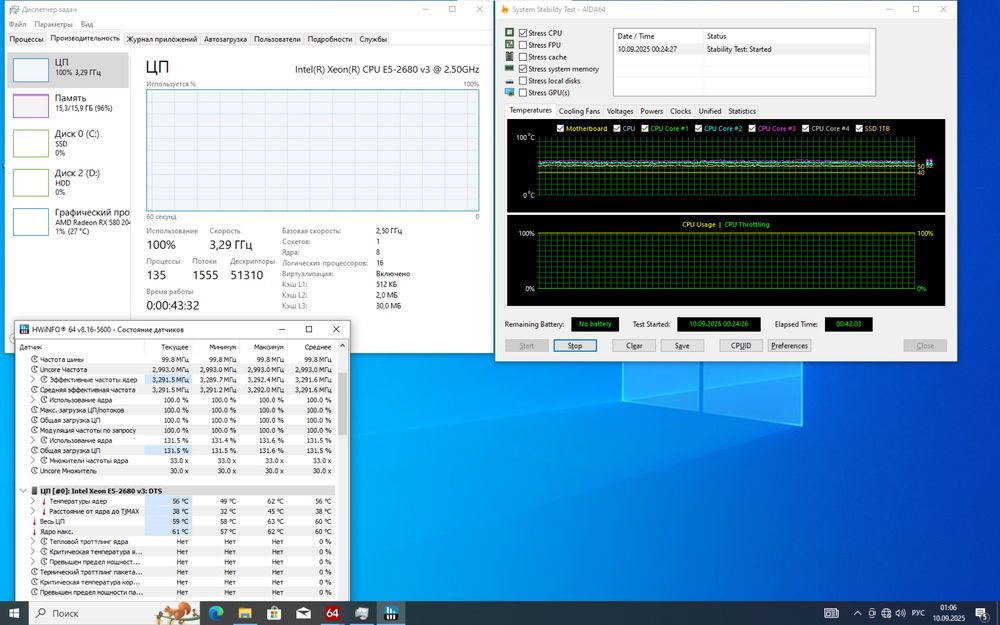Screen dimensions: 1000x625
Task: Expand the Тепловой троттлинг ядра row
Action: coord(33,541)
